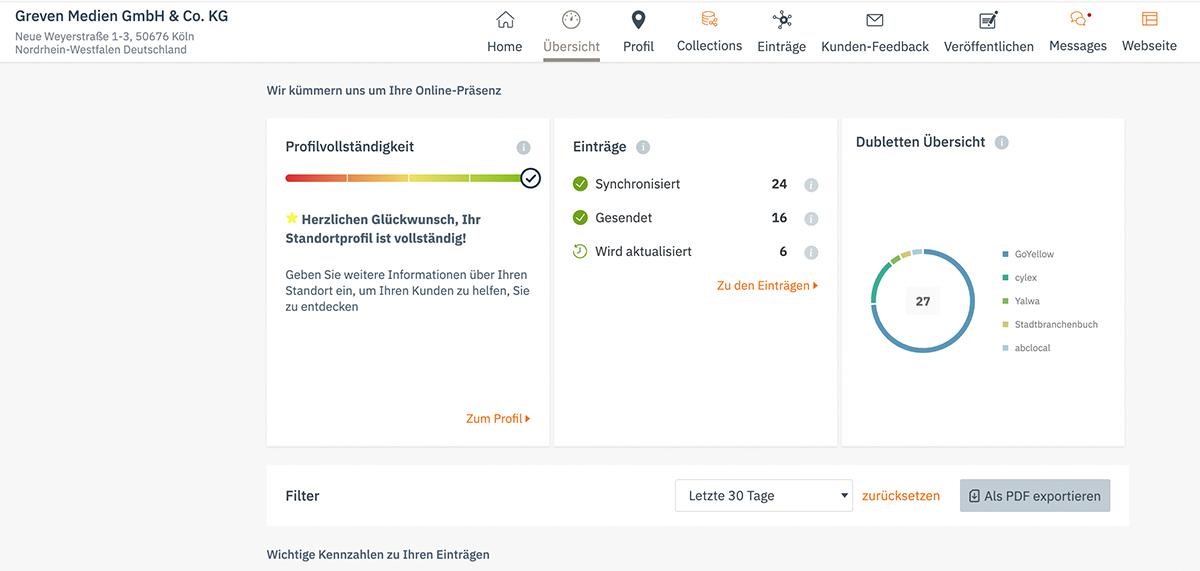The height and width of the screenshot is (571, 1200).
Task: Toggle the GoYellow legend entry
Action: (x=1034, y=255)
